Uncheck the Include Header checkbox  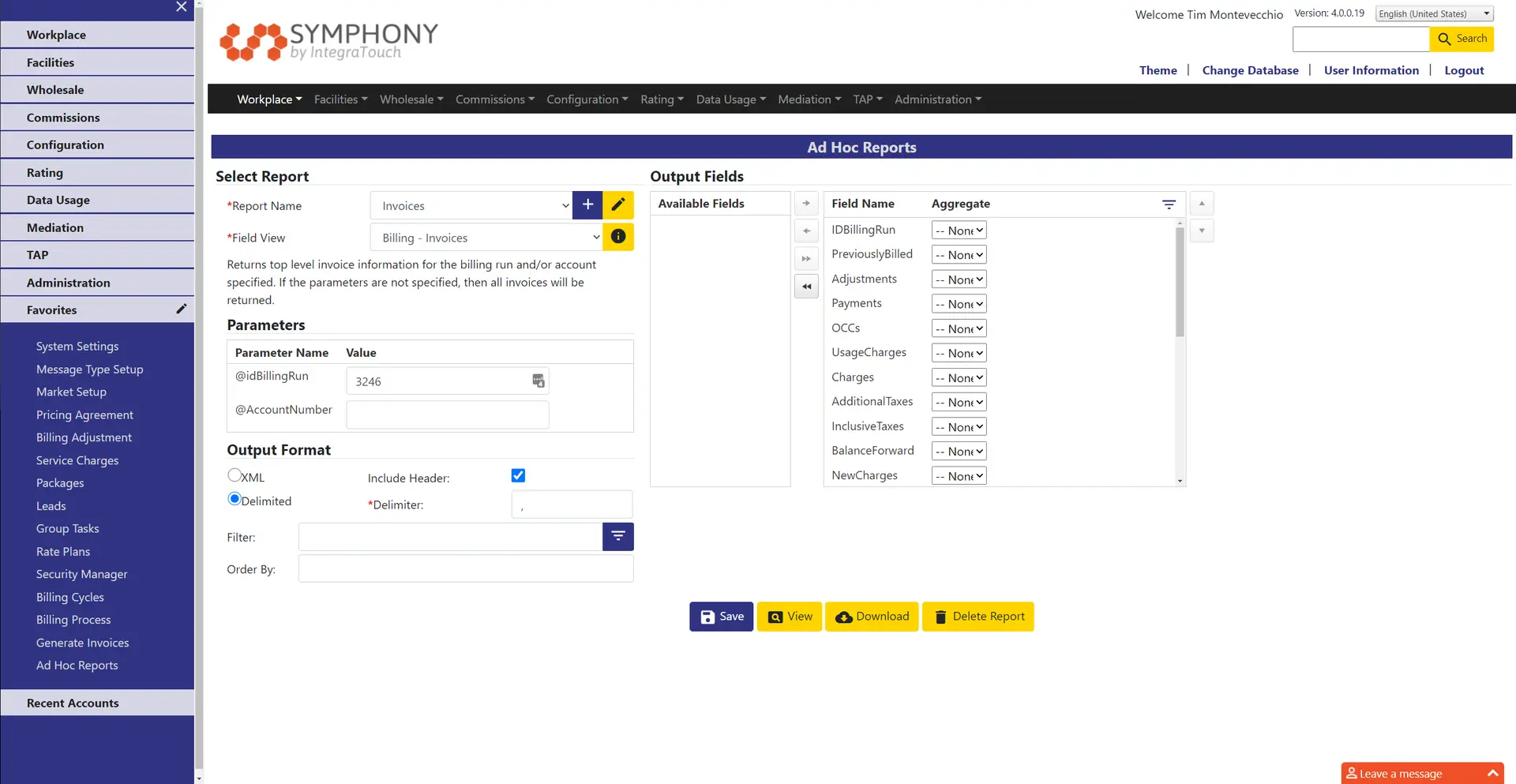click(518, 475)
